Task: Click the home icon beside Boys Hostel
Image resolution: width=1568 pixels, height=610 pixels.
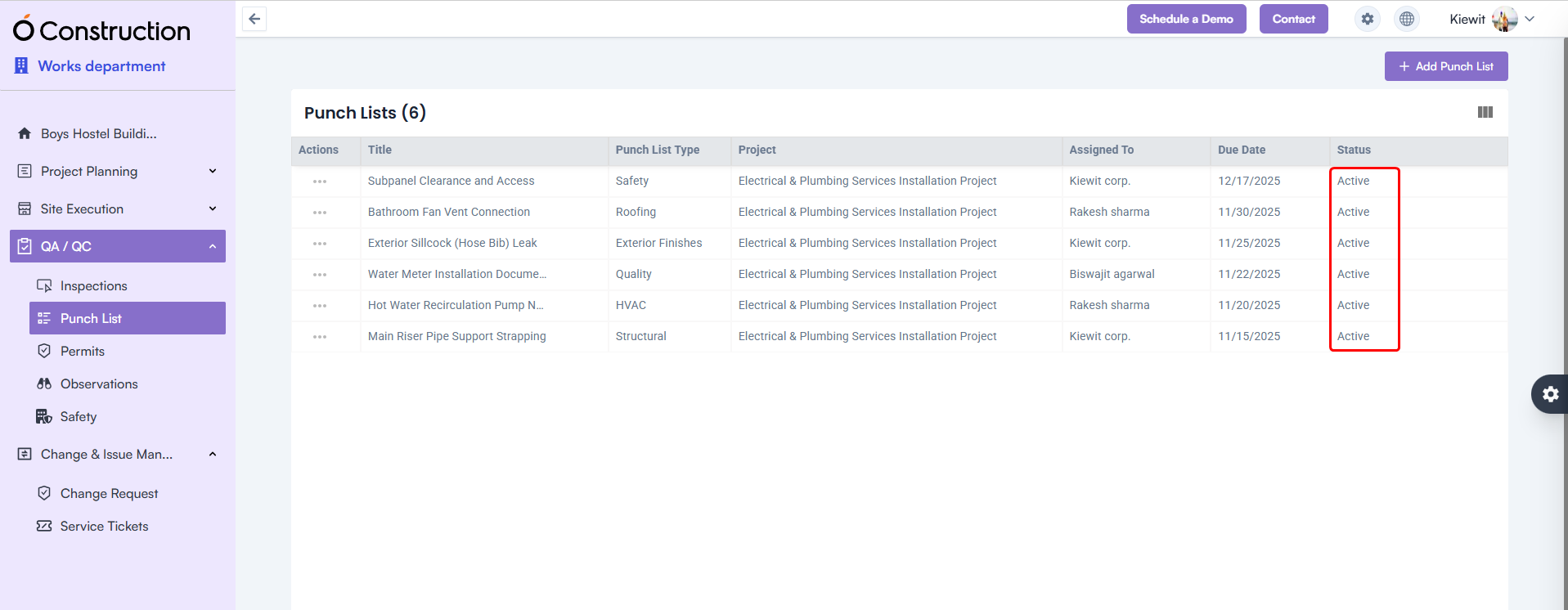Action: pos(25,133)
